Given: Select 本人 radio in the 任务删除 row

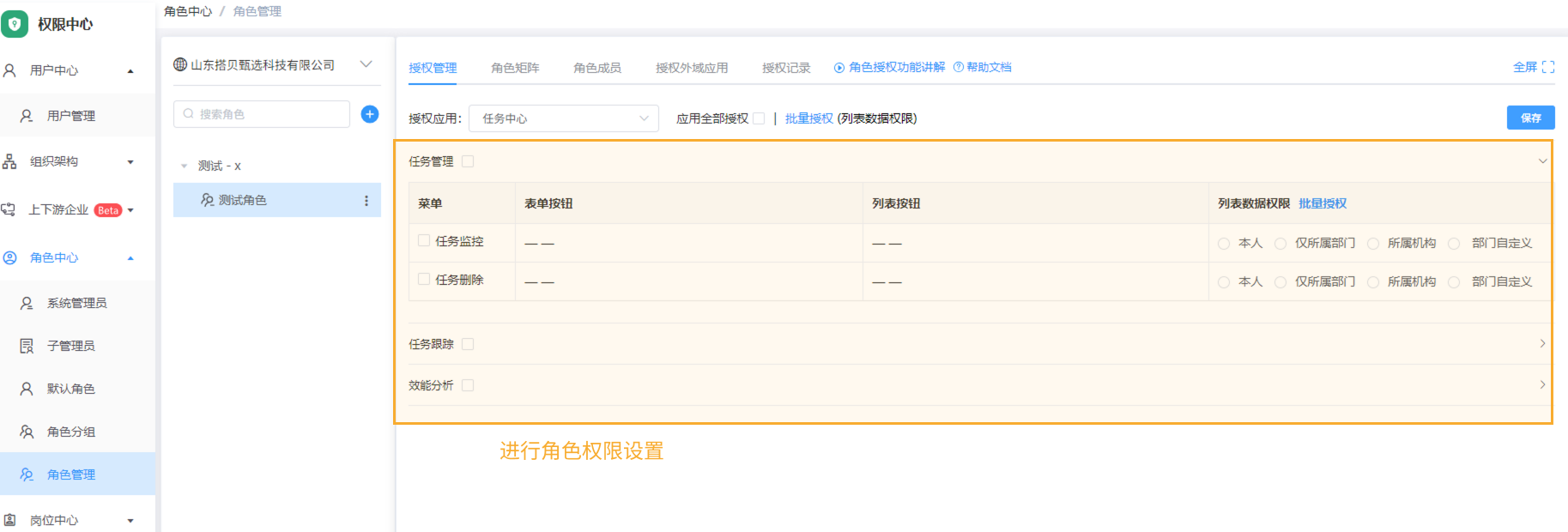Looking at the screenshot, I should 1224,281.
